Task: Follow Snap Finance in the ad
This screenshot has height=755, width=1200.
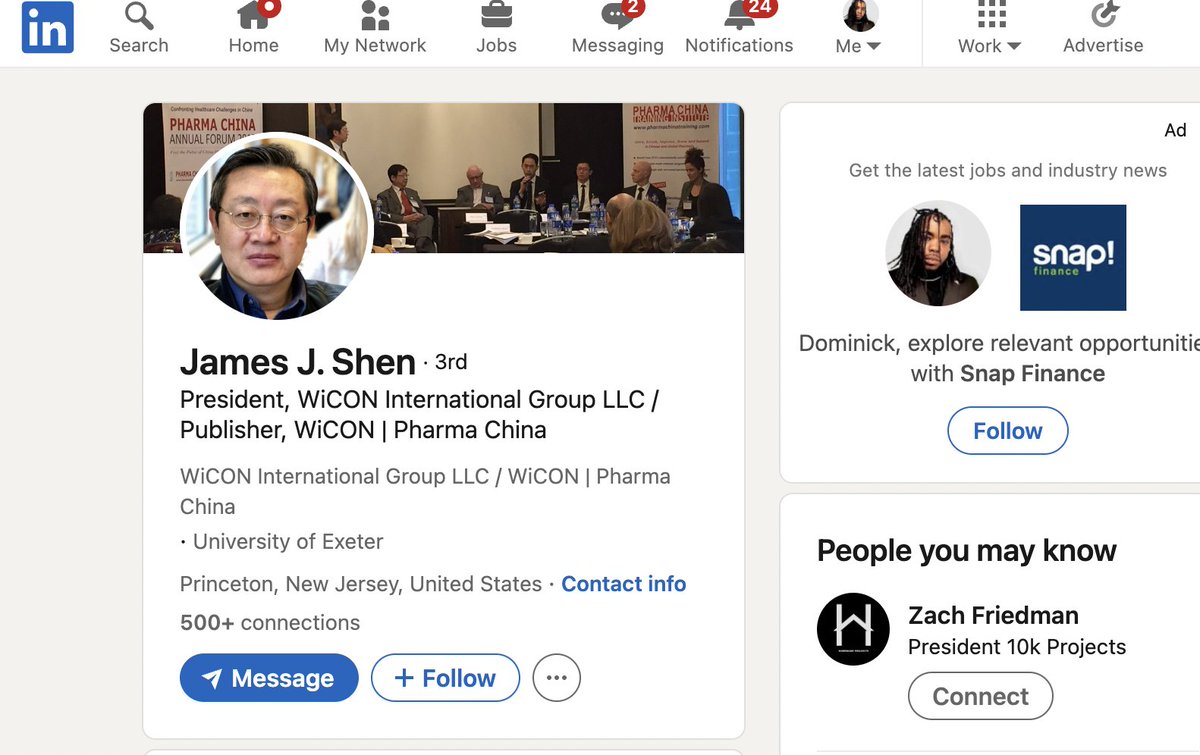Action: click(x=1007, y=431)
